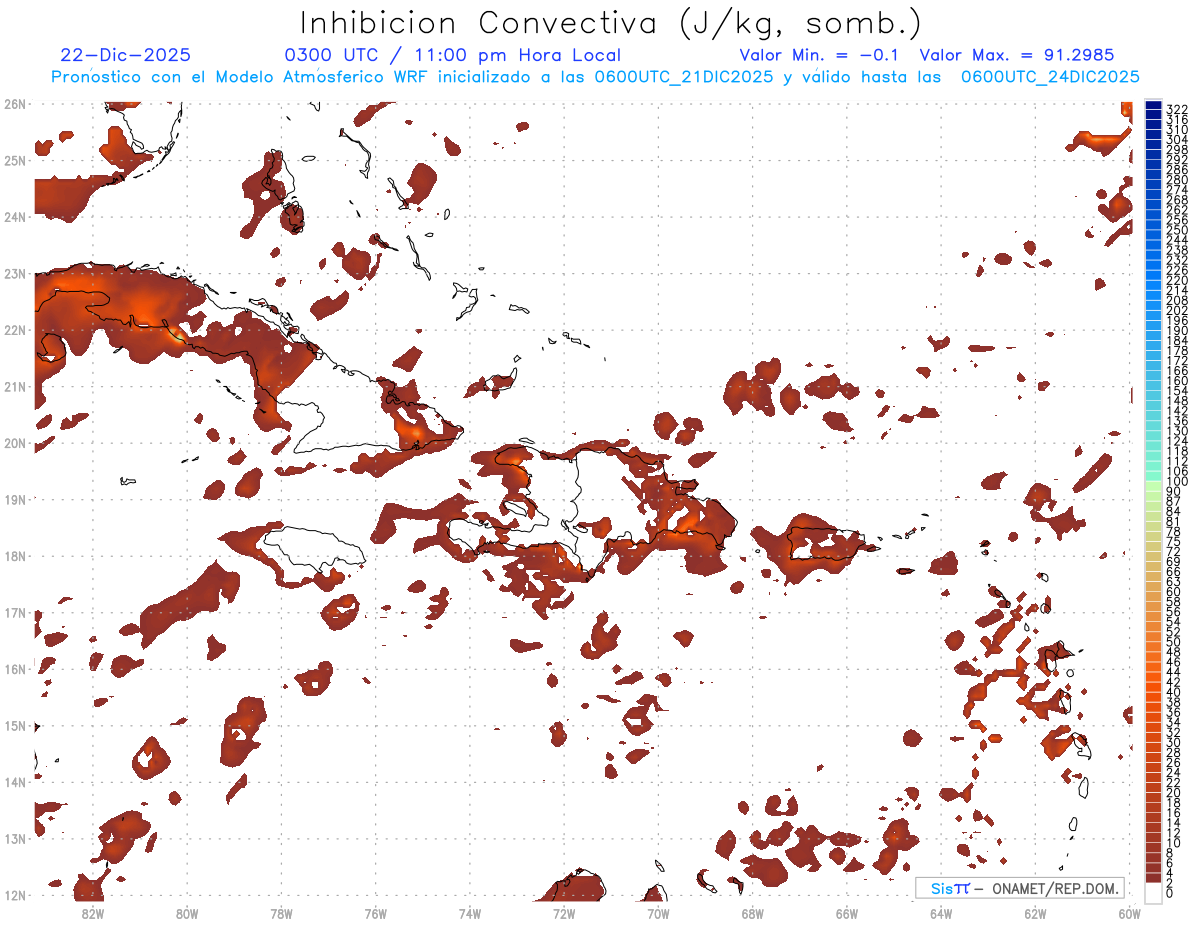Screen dimensions: 1200x927
Task: Click the '22N' latitude axis label
Action: pyautogui.click(x=14, y=330)
